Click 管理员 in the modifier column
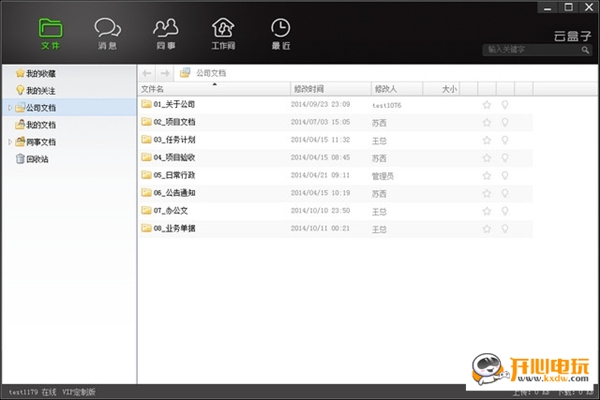The width and height of the screenshot is (600, 400). click(x=383, y=176)
